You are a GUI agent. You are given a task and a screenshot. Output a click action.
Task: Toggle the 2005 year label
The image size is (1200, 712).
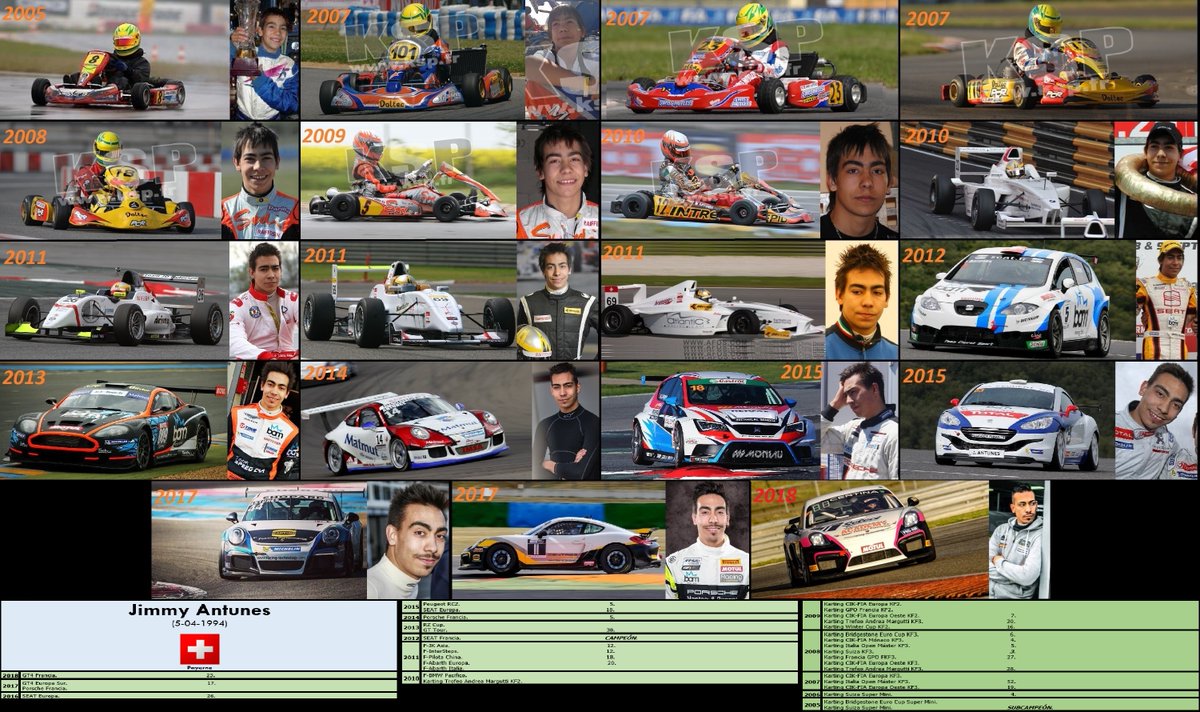click(x=25, y=15)
